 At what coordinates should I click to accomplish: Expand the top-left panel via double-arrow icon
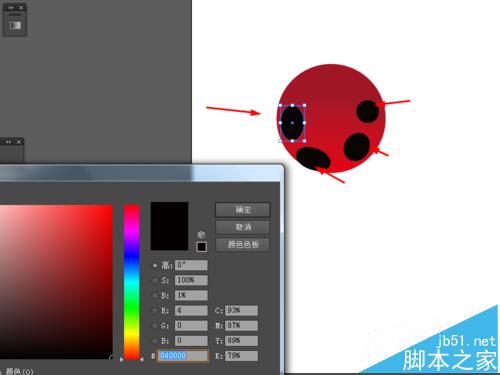(x=11, y=7)
